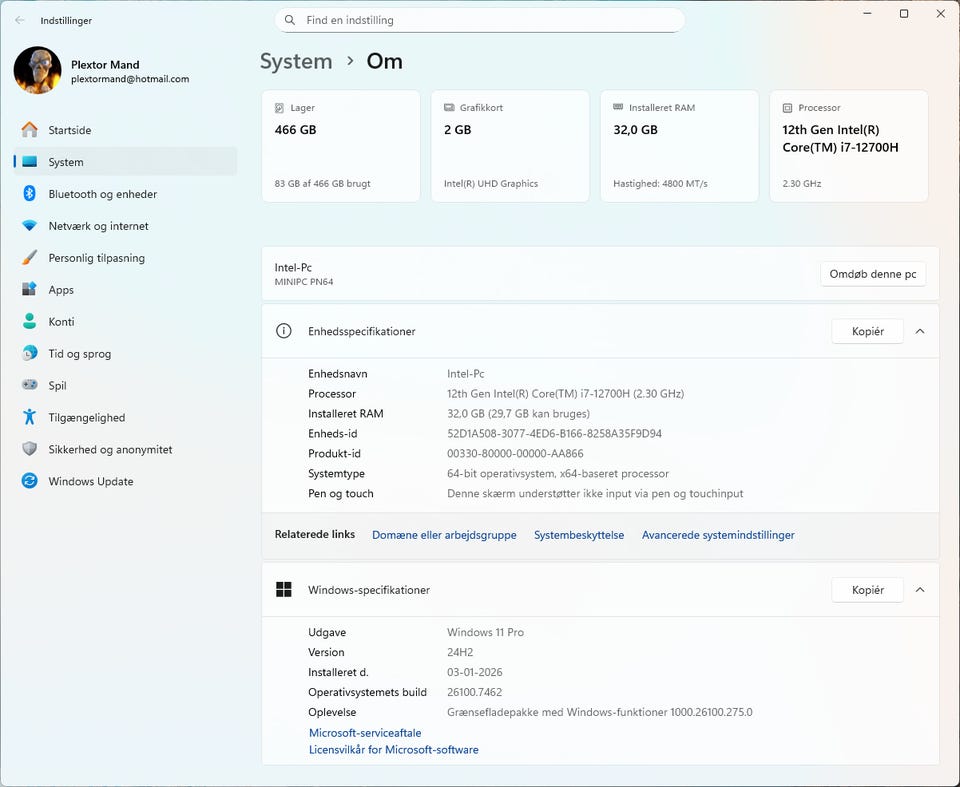Click the Windows Update sync icon

[29, 481]
